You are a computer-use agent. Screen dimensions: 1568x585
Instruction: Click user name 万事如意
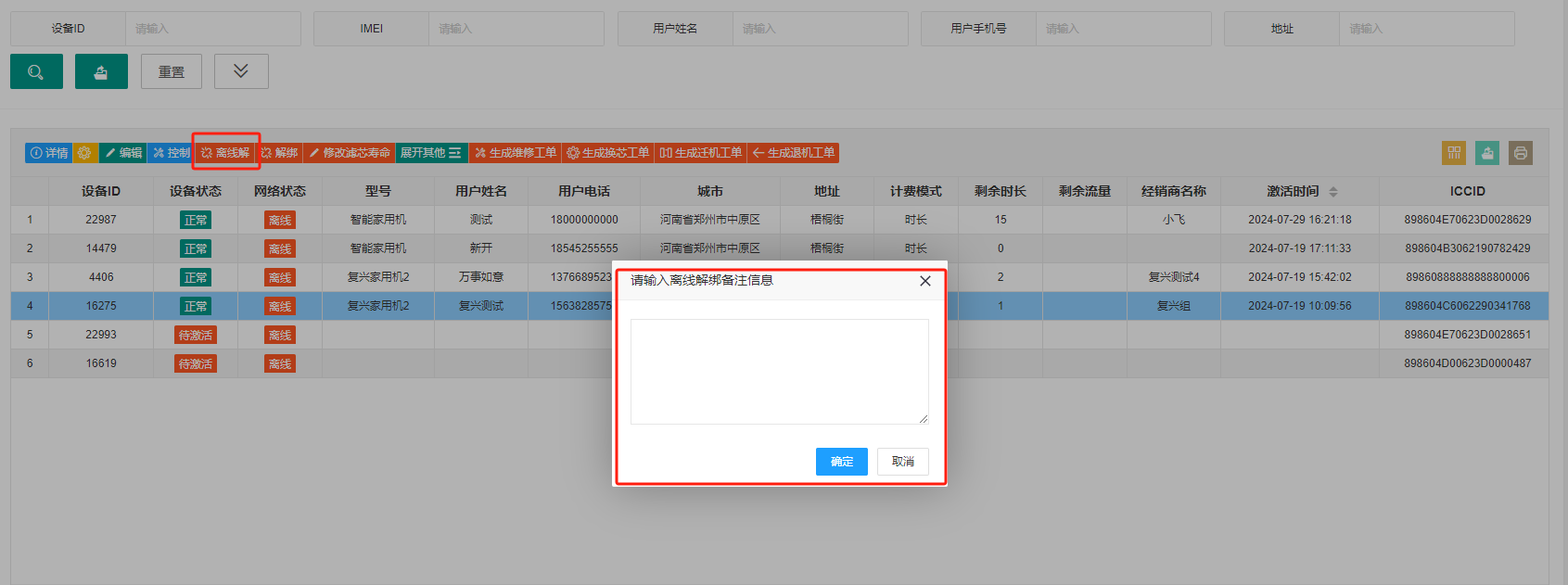[481, 277]
